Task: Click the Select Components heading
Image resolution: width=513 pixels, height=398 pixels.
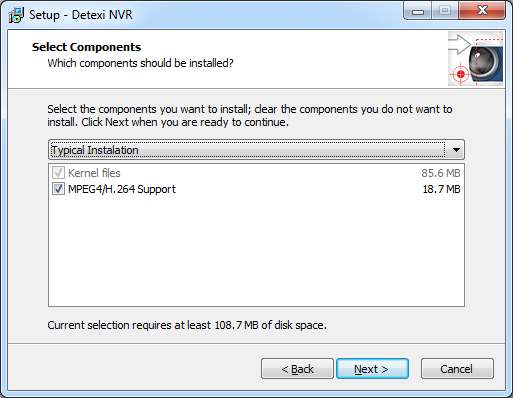Action: click(x=86, y=47)
